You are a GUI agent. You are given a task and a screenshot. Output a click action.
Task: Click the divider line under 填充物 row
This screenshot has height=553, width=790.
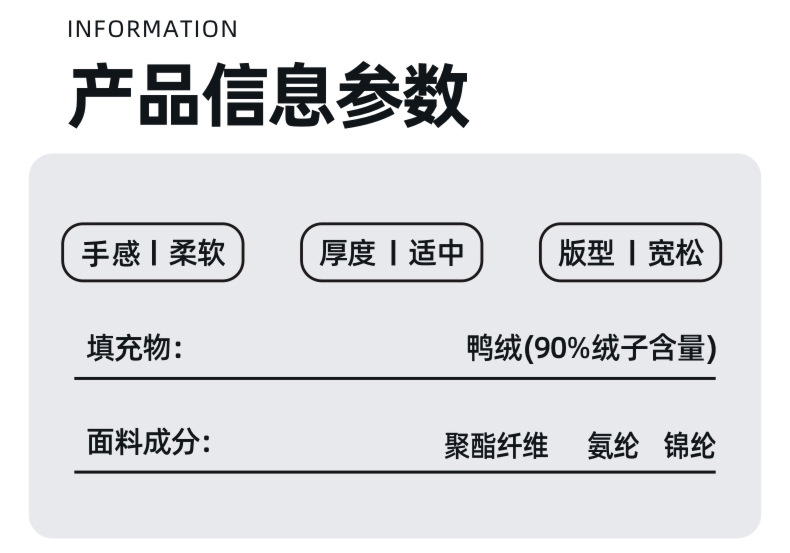click(394, 379)
